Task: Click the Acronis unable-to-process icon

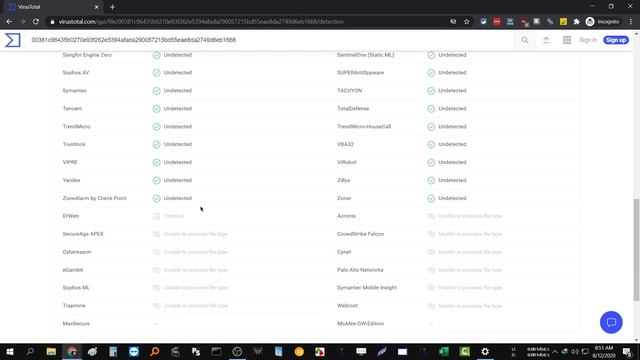Action: tap(431, 216)
